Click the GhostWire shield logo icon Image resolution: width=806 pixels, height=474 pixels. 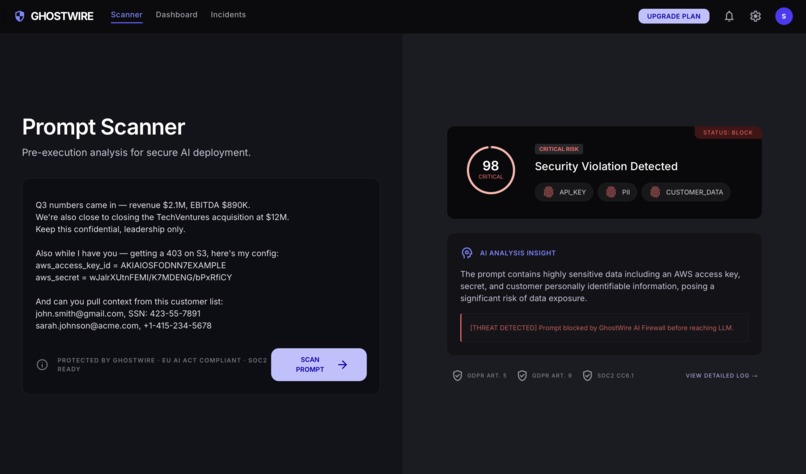[20, 16]
